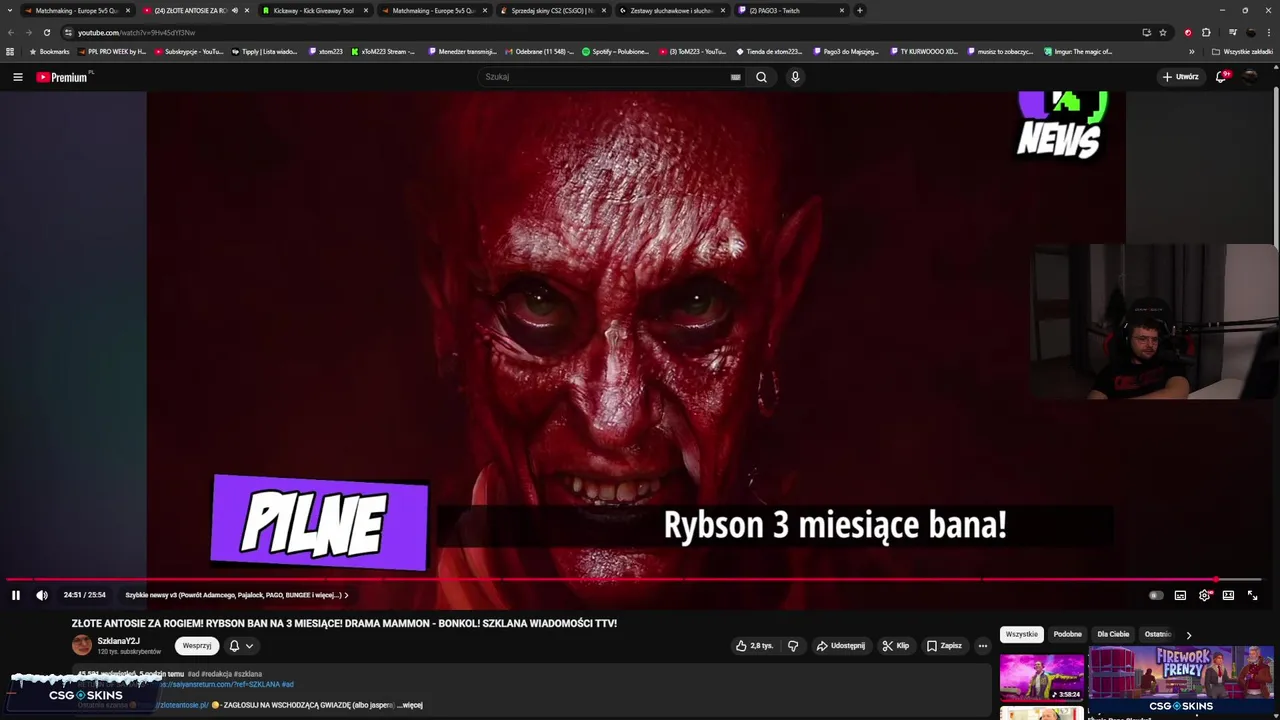1280x720 pixels.
Task: Enter fullscreen mode
Action: pos(1252,595)
